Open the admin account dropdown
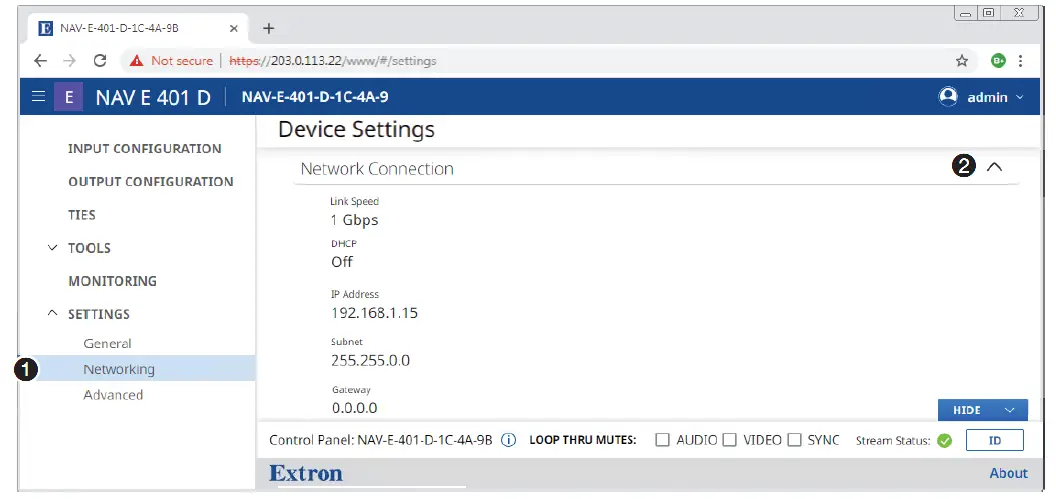 (1020, 97)
